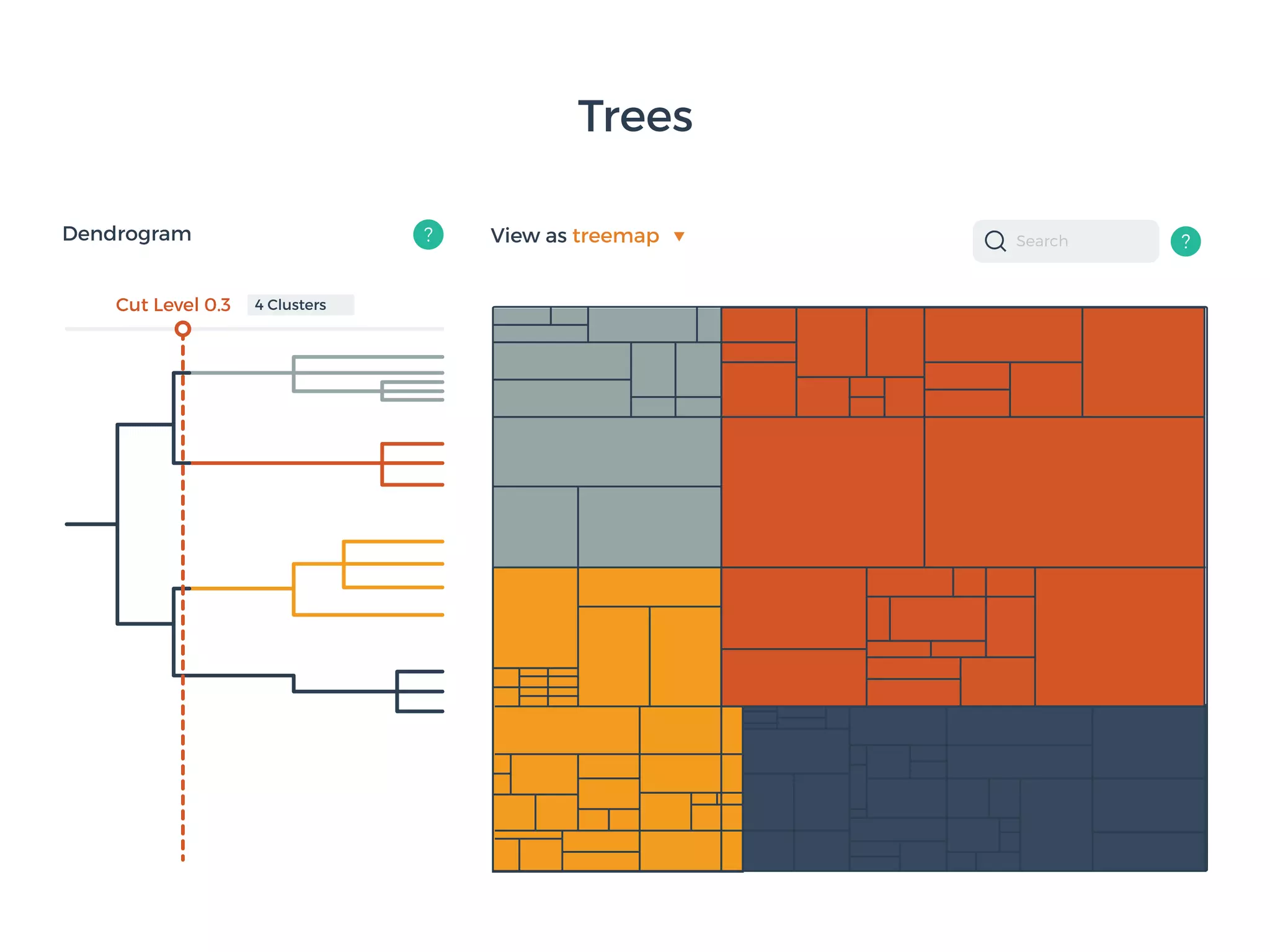
Task: Click the largest red treemap rectangle
Action: click(1064, 492)
